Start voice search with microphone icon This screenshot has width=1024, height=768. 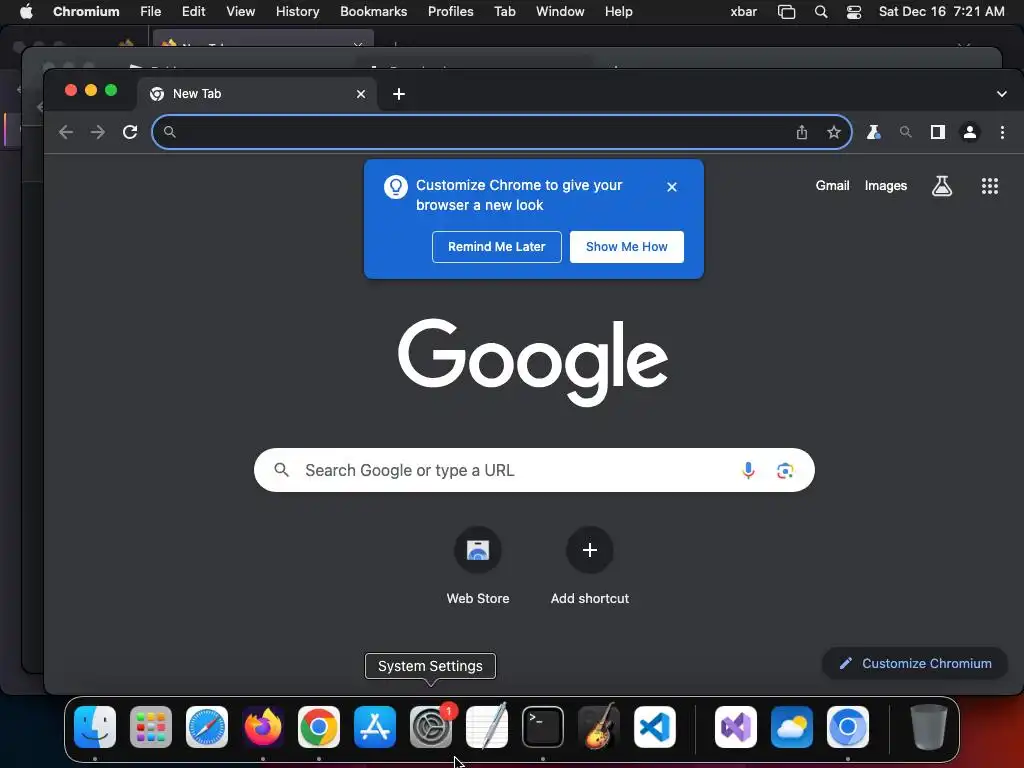point(748,470)
